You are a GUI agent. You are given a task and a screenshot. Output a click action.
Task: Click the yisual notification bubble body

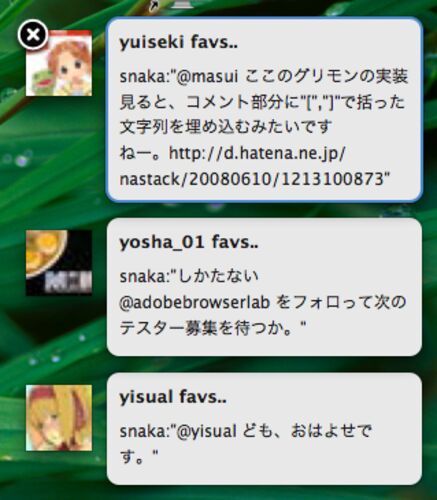tap(264, 429)
